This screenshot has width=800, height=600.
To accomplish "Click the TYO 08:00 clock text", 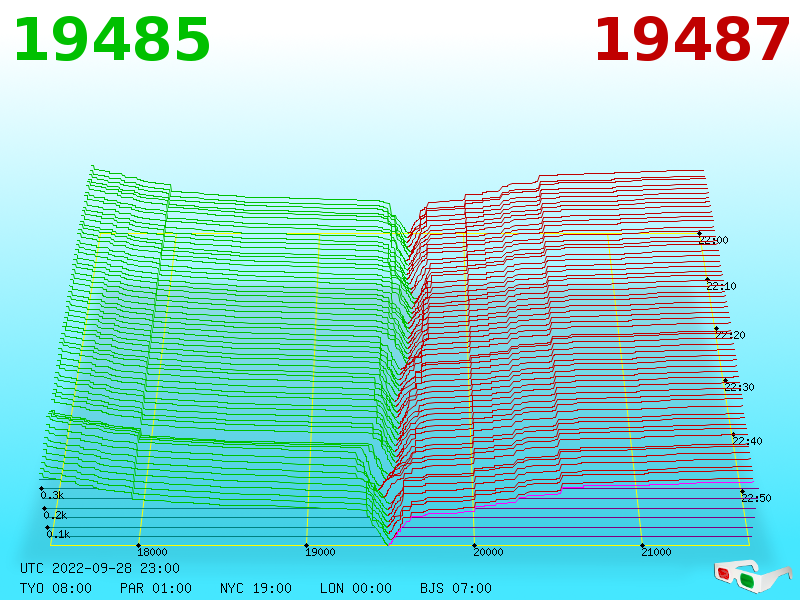I will point(56,588).
